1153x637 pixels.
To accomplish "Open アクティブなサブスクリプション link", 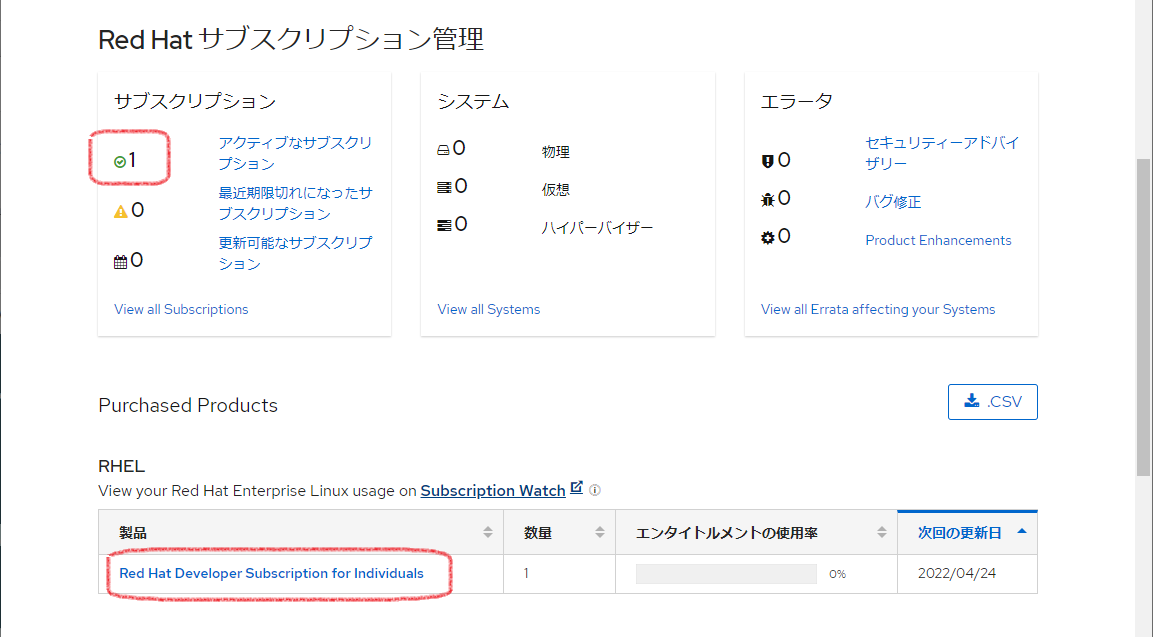I will (x=296, y=153).
